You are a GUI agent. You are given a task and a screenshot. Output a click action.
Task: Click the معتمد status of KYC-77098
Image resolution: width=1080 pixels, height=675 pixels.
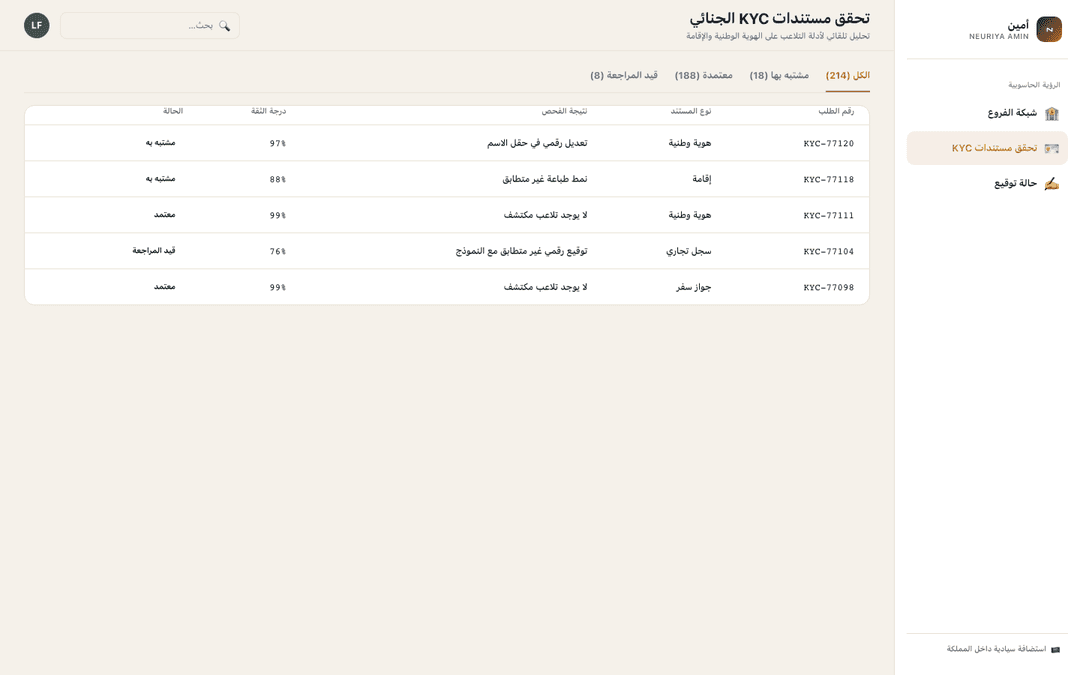pos(165,287)
